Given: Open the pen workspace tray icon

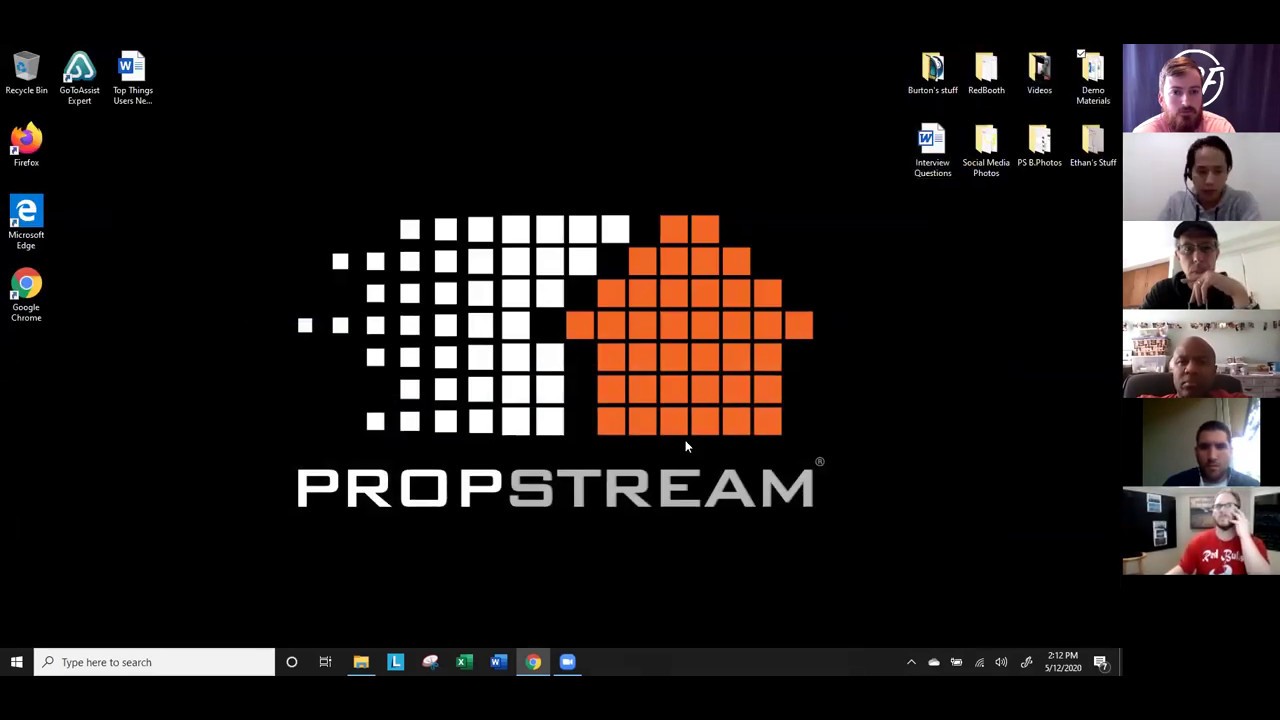Looking at the screenshot, I should [1026, 662].
